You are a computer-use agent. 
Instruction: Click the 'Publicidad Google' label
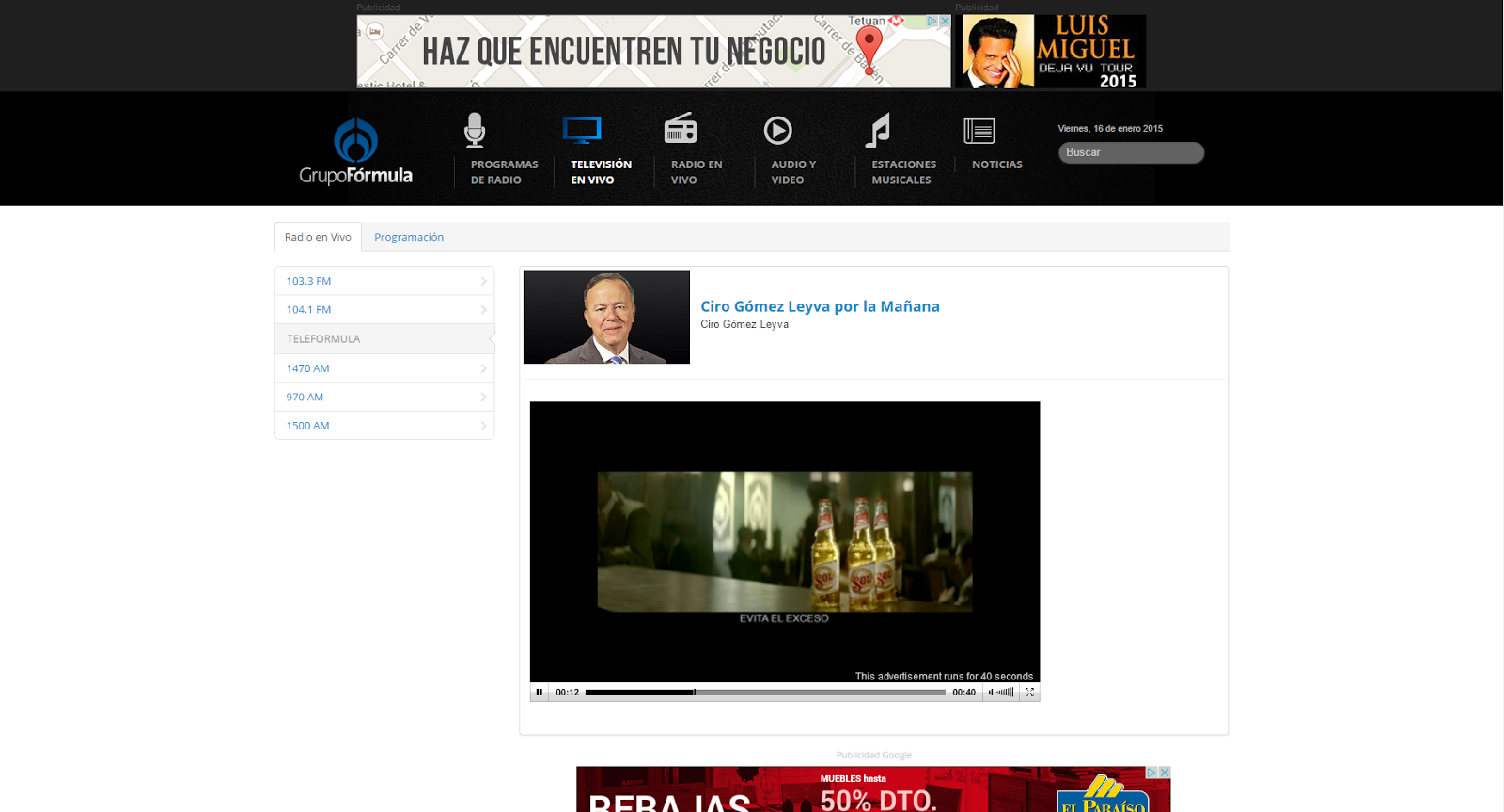(873, 755)
